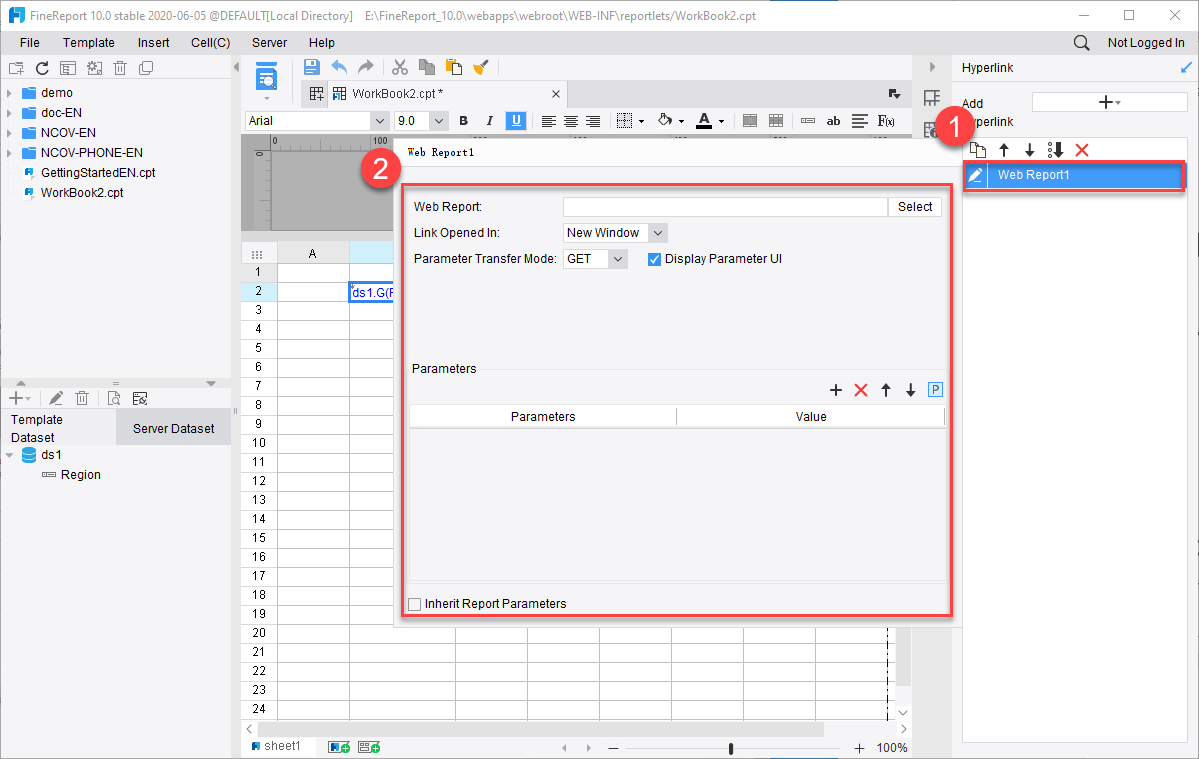The width and height of the screenshot is (1199, 759).
Task: Open the Link Opened In dropdown
Action: point(657,232)
